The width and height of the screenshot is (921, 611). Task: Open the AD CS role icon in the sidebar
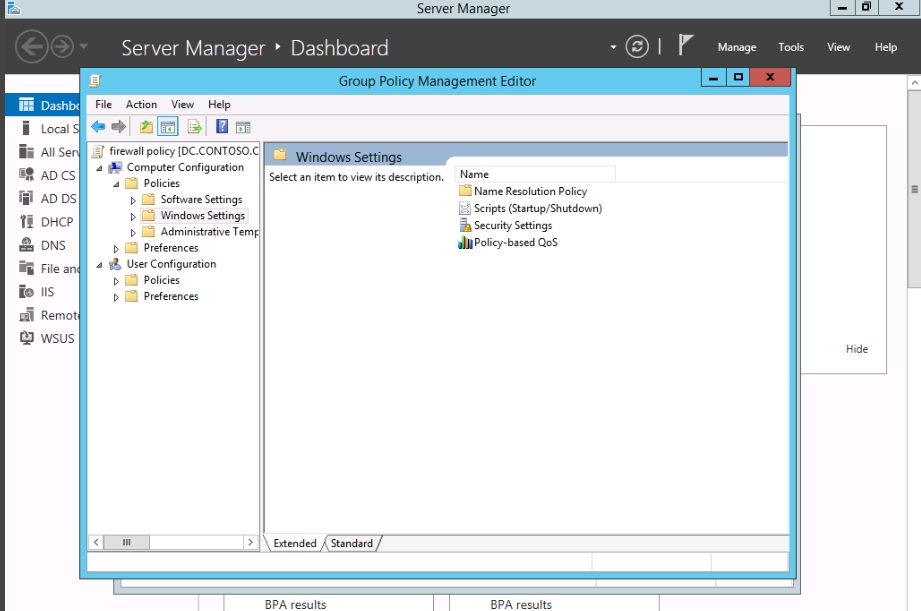tap(26, 174)
